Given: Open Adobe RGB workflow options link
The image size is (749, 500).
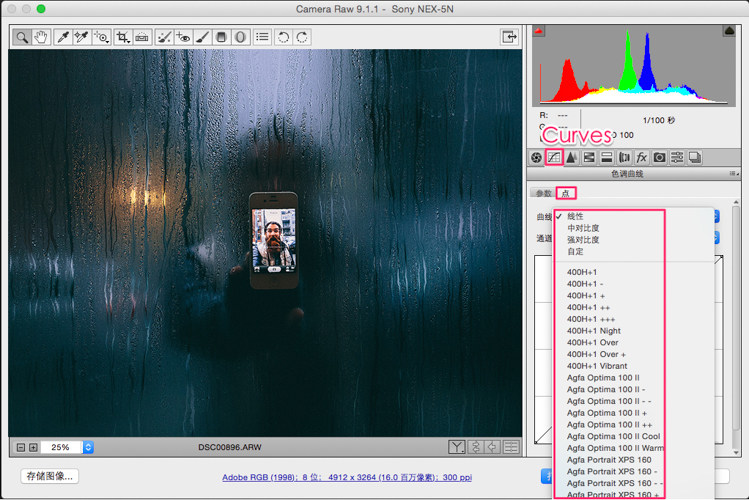Looking at the screenshot, I should coord(347,477).
